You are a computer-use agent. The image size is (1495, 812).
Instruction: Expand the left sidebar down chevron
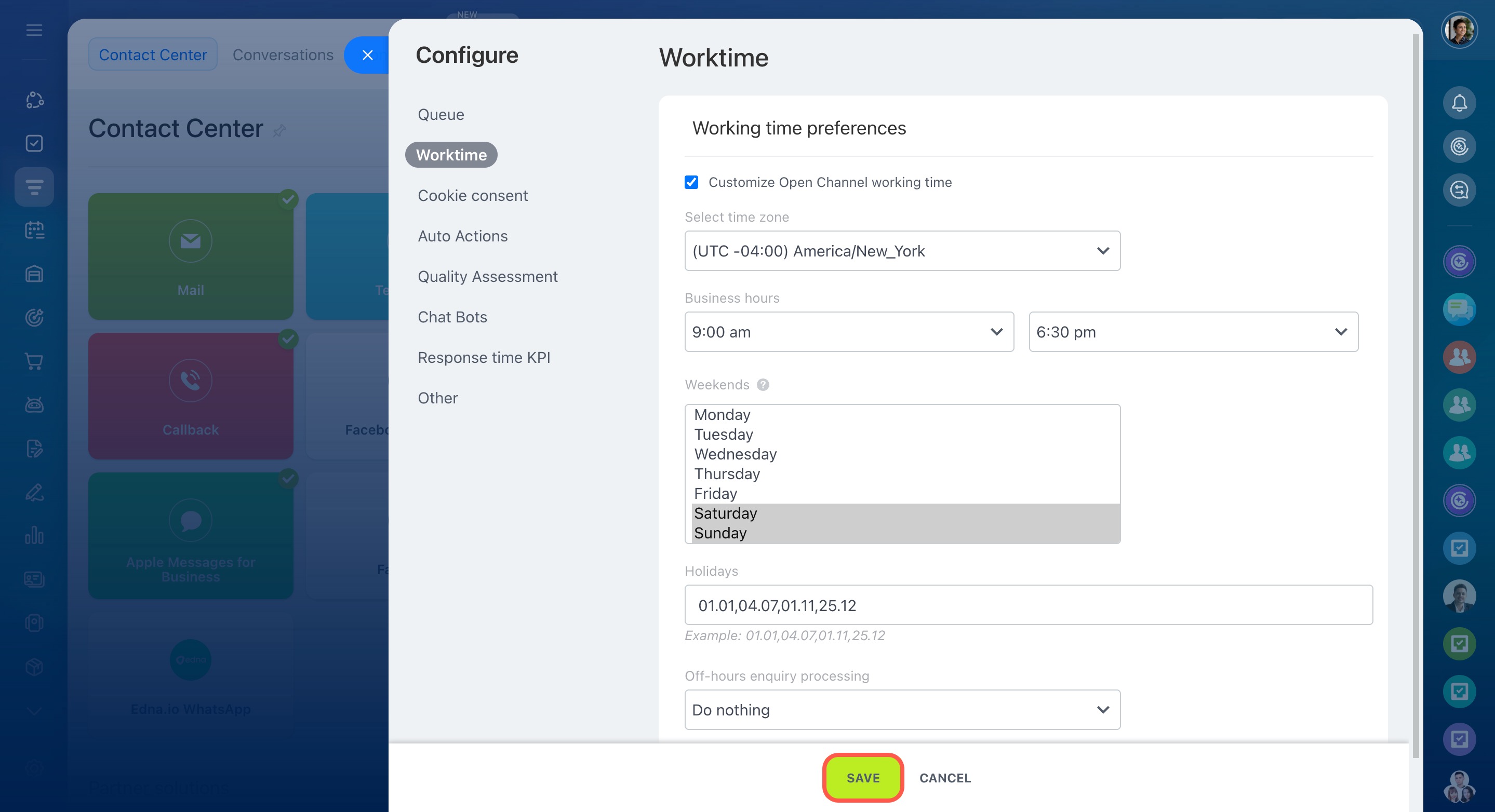(x=34, y=710)
